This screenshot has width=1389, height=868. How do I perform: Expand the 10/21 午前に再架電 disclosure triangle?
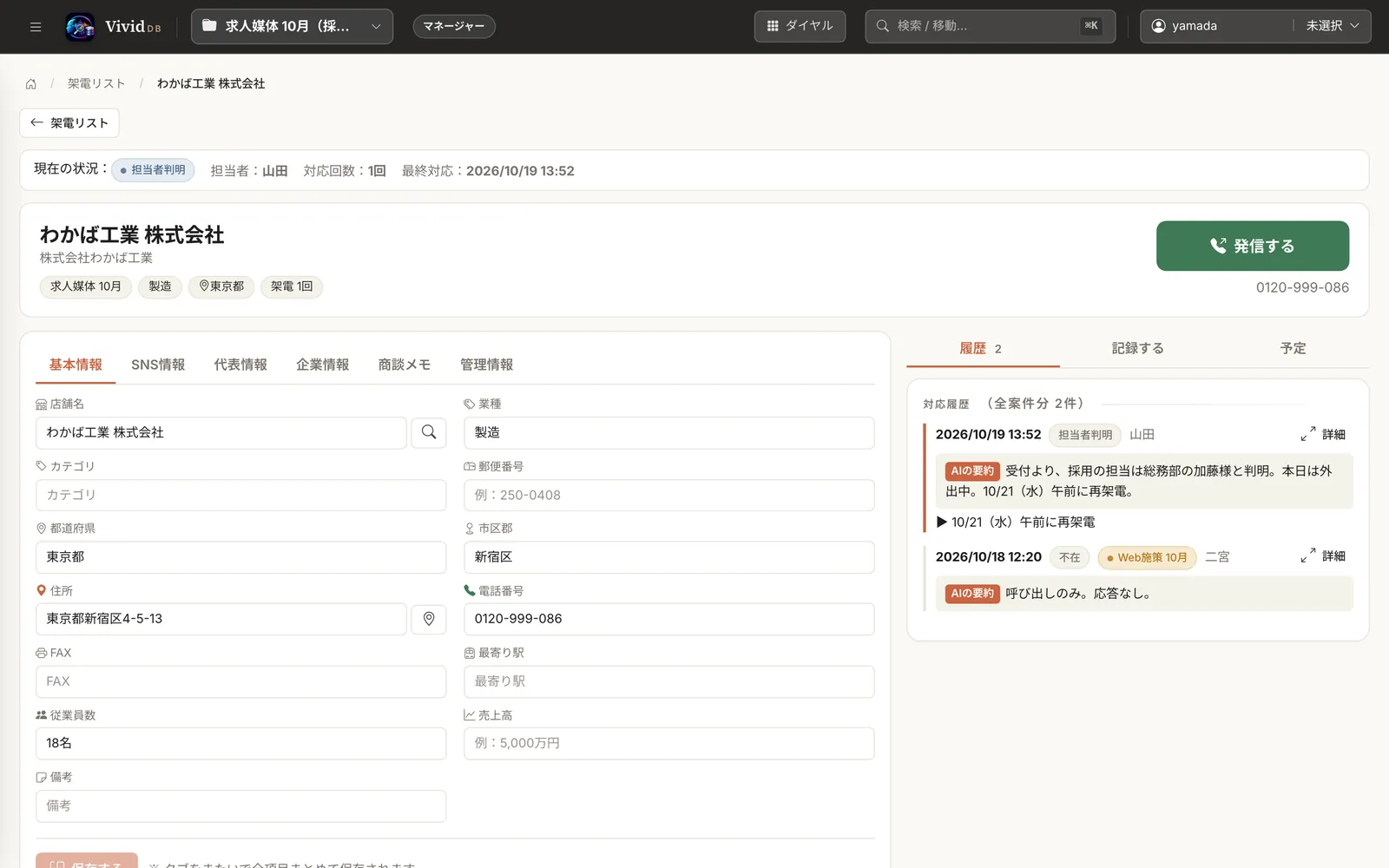(x=942, y=522)
